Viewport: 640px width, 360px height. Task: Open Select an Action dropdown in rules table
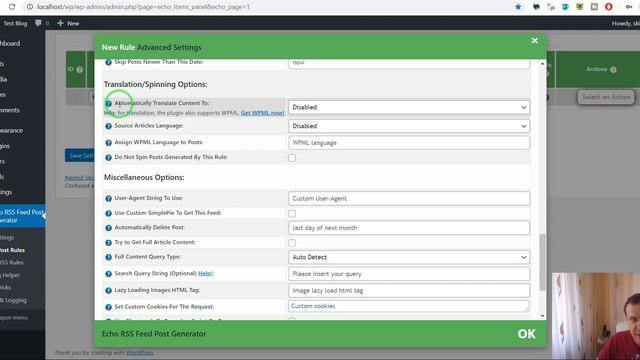[606, 97]
